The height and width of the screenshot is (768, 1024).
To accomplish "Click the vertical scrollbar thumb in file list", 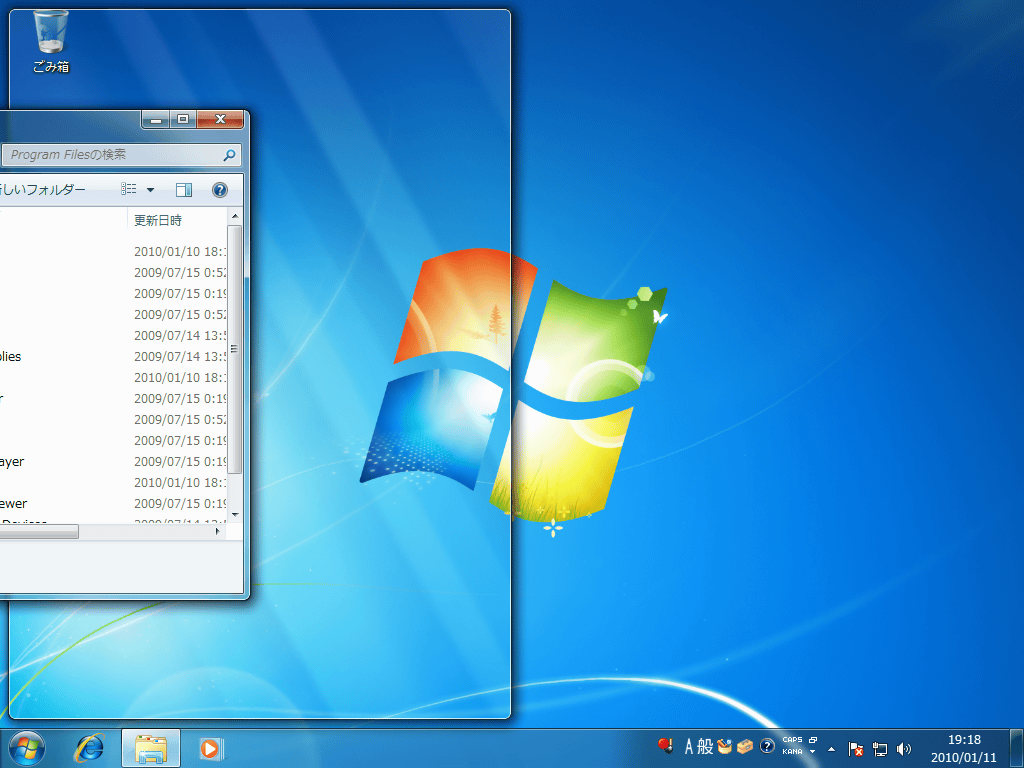I will tap(234, 349).
